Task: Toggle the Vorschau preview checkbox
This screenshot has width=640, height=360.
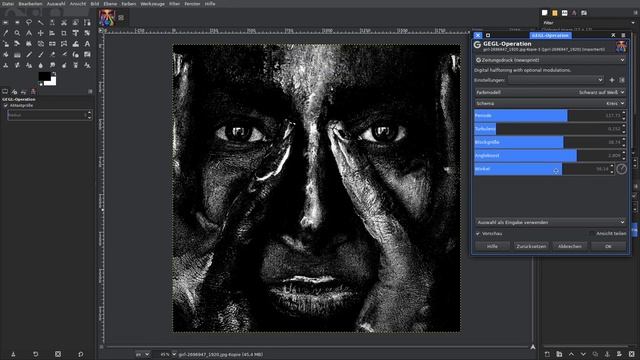Action: coord(478,233)
